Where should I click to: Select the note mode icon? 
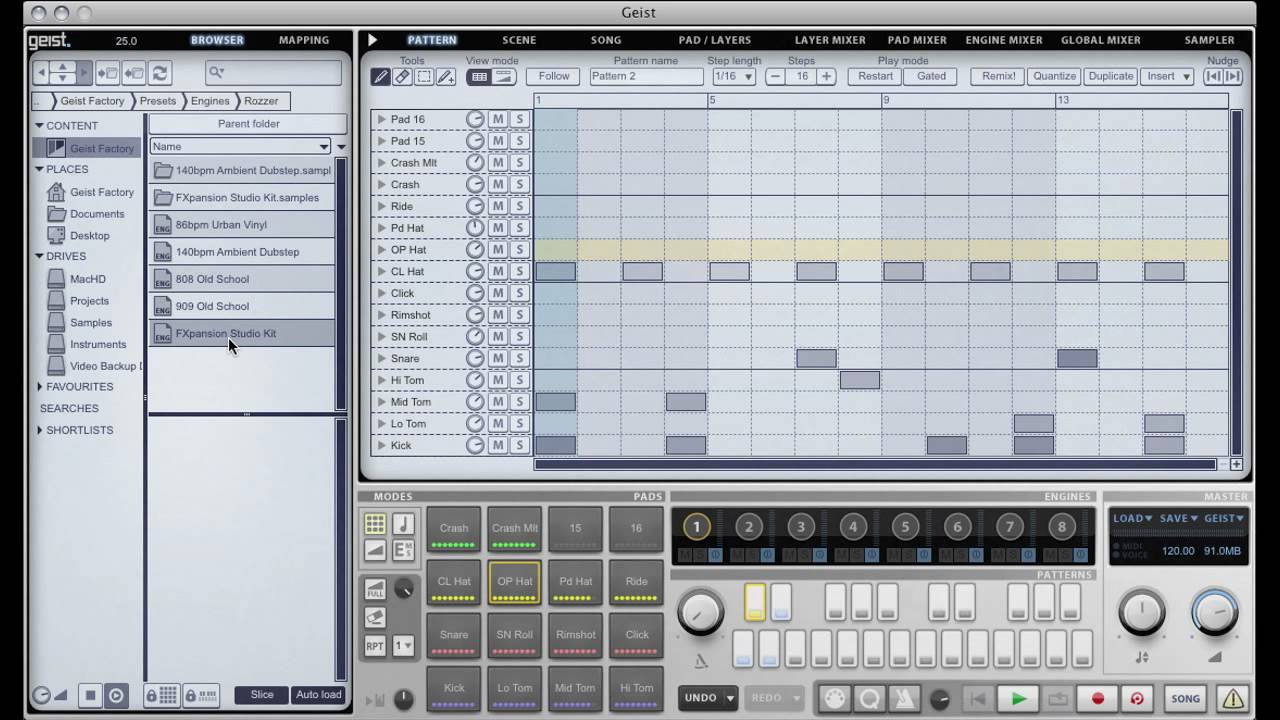403,524
